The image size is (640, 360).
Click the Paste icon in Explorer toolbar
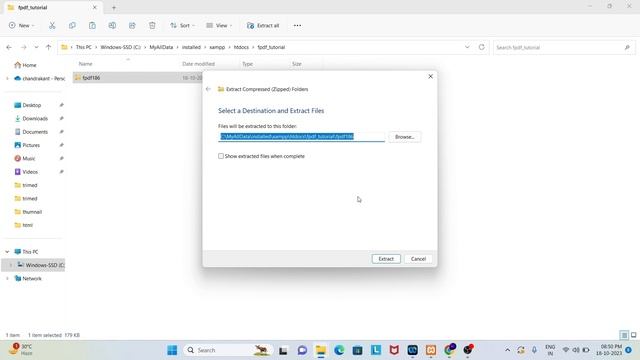click(92, 25)
